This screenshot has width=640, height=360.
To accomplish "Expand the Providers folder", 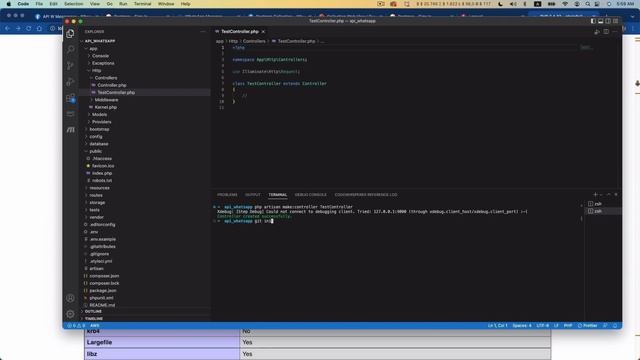I will pyautogui.click(x=101, y=122).
